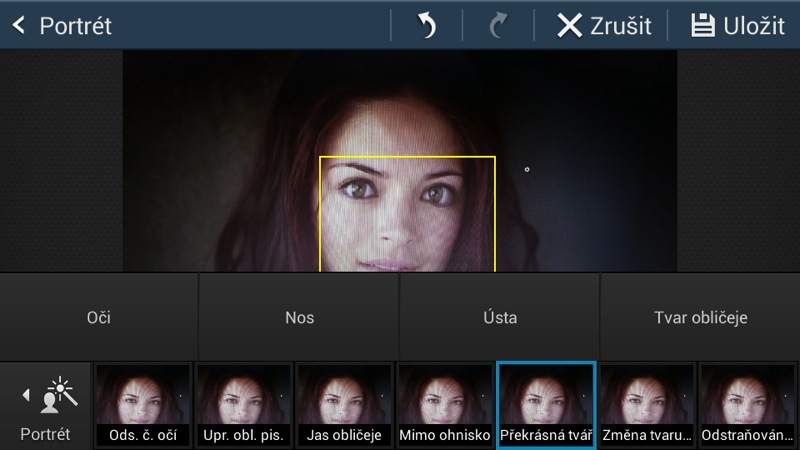
Task: Tap the yellow face detection box
Action: pos(407,214)
